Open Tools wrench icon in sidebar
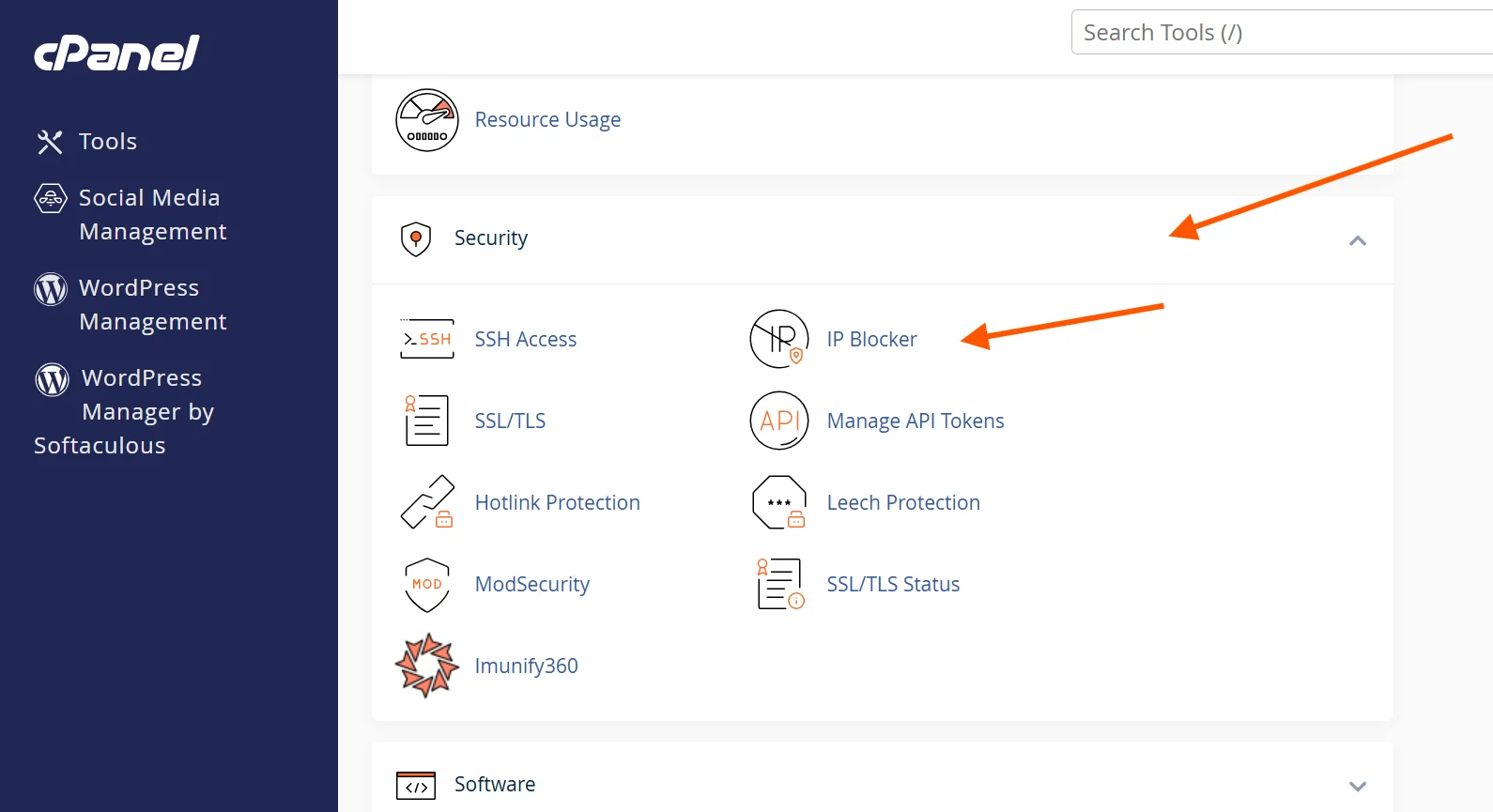The image size is (1493, 812). click(x=50, y=142)
